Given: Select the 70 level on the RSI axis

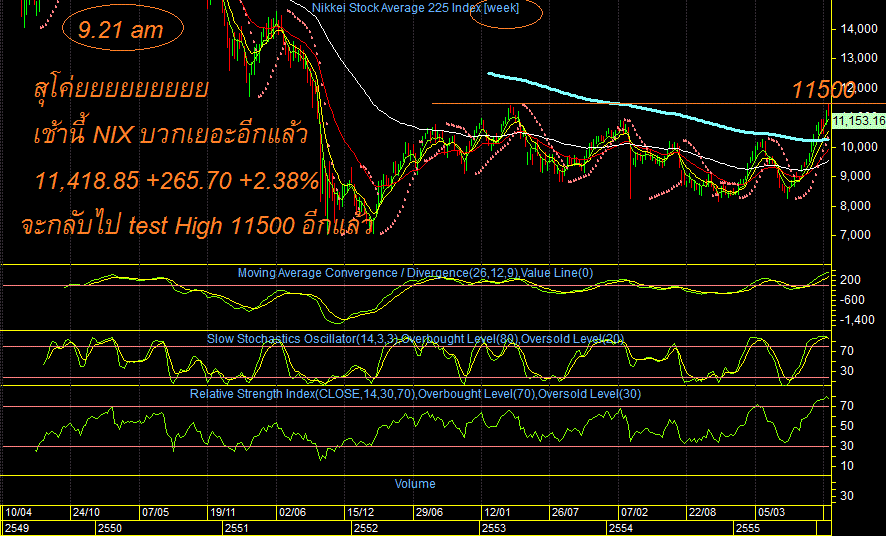Looking at the screenshot, I should point(846,406).
